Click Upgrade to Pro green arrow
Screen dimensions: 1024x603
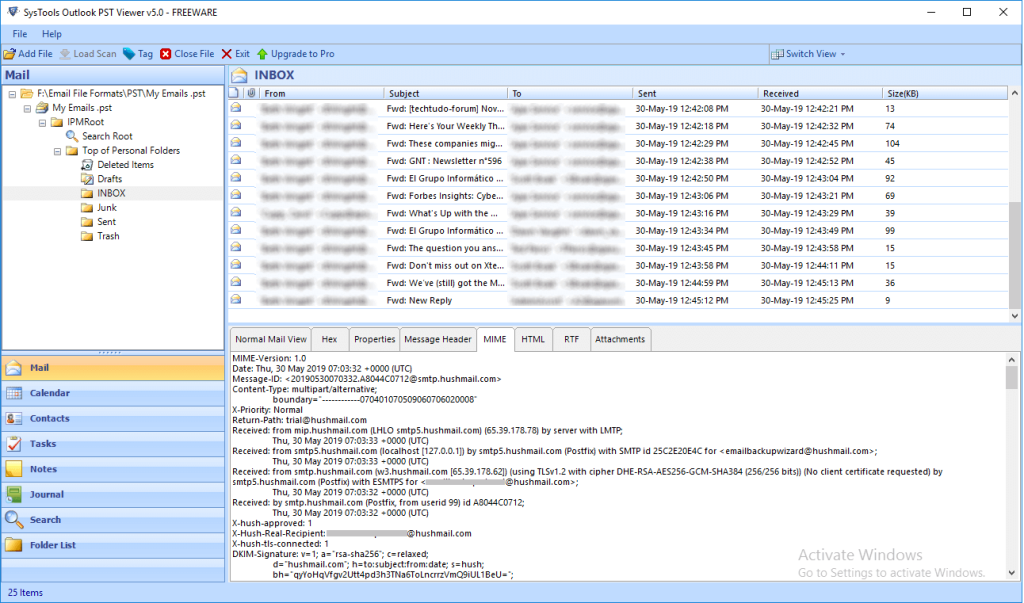click(263, 54)
